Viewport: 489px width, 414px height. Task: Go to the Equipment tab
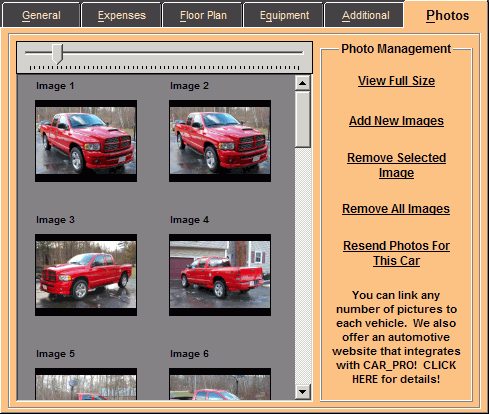coord(284,15)
